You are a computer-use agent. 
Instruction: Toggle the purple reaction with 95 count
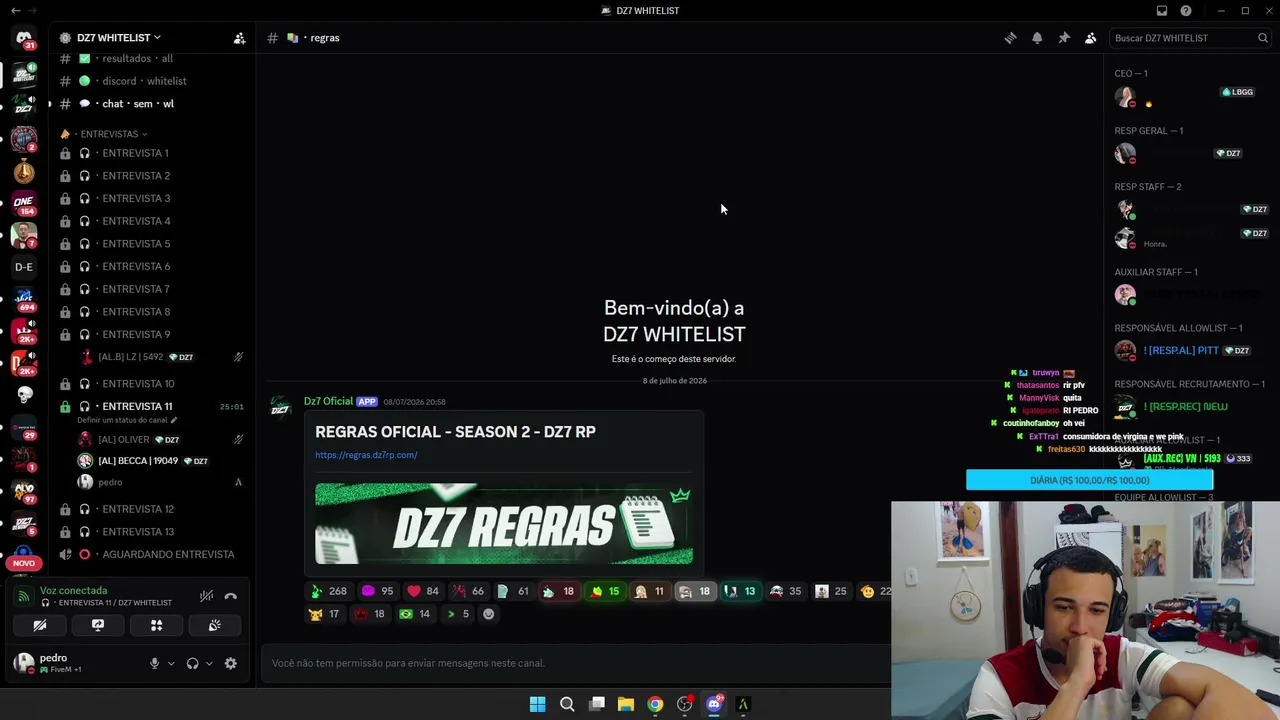377,591
